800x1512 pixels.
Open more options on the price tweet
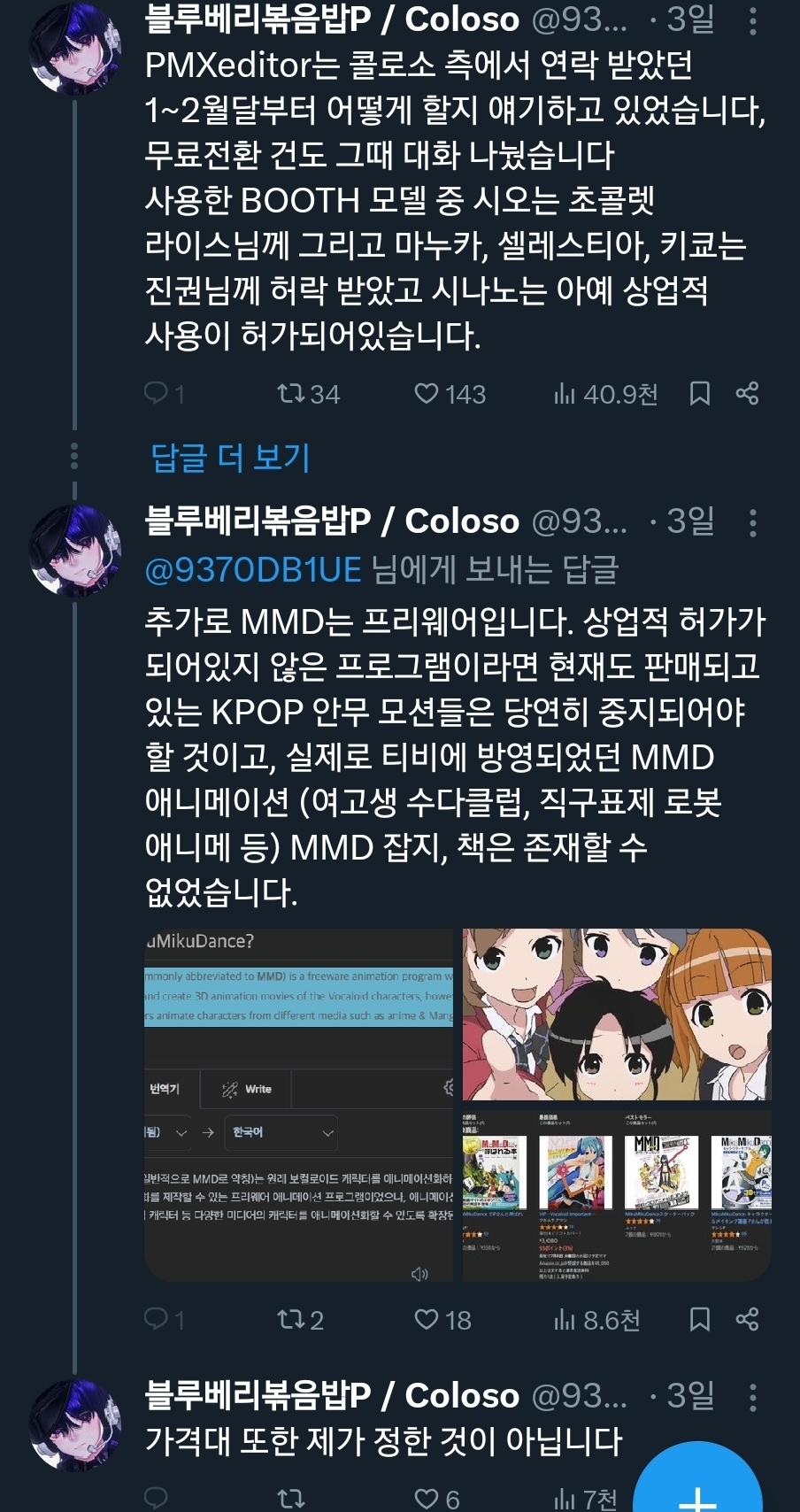pyautogui.click(x=753, y=1397)
